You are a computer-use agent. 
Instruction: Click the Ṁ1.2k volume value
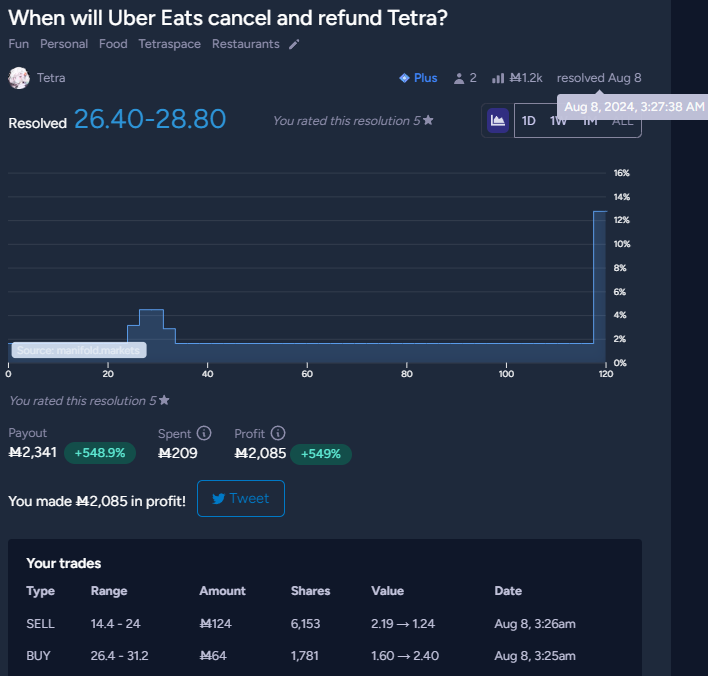pos(526,78)
